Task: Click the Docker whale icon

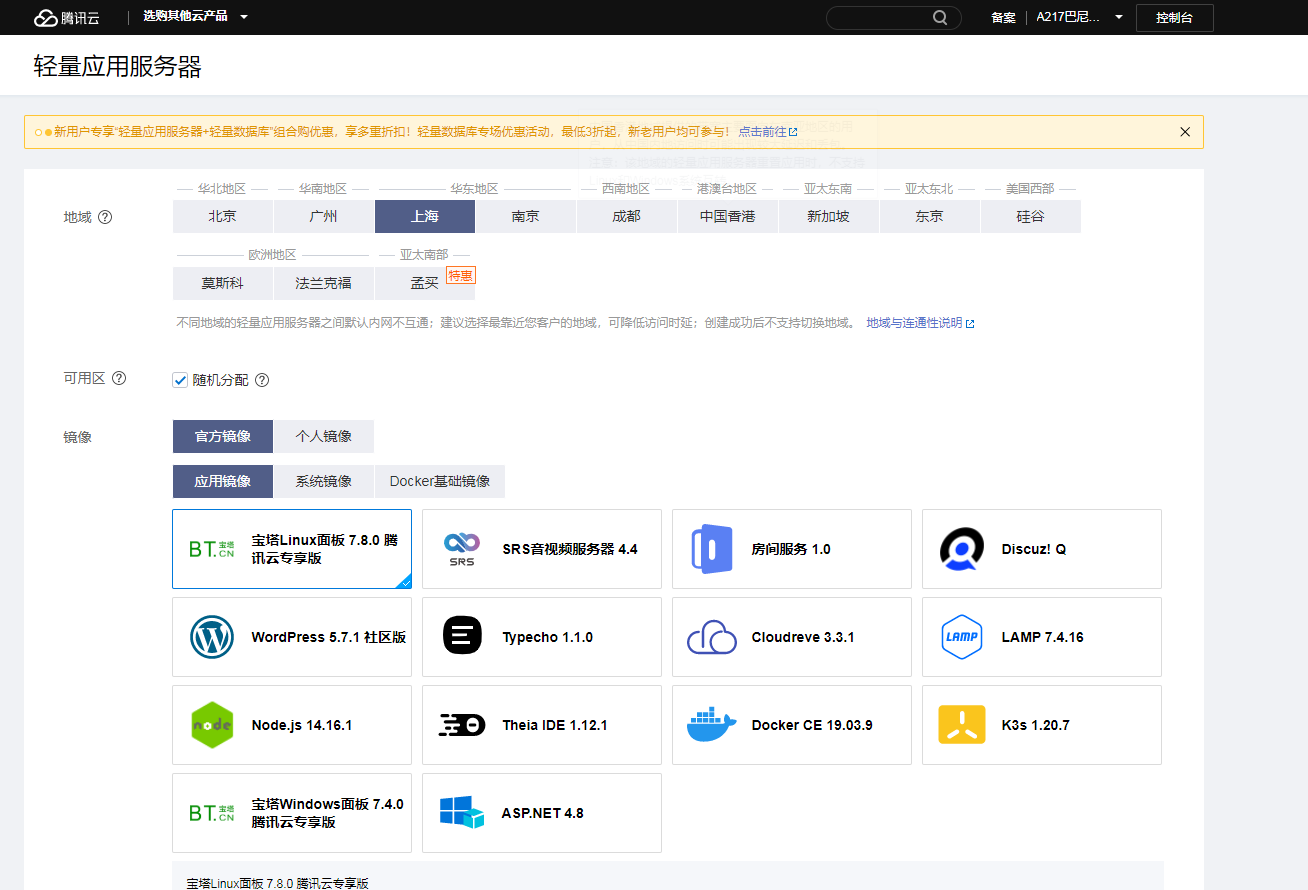Action: [712, 725]
